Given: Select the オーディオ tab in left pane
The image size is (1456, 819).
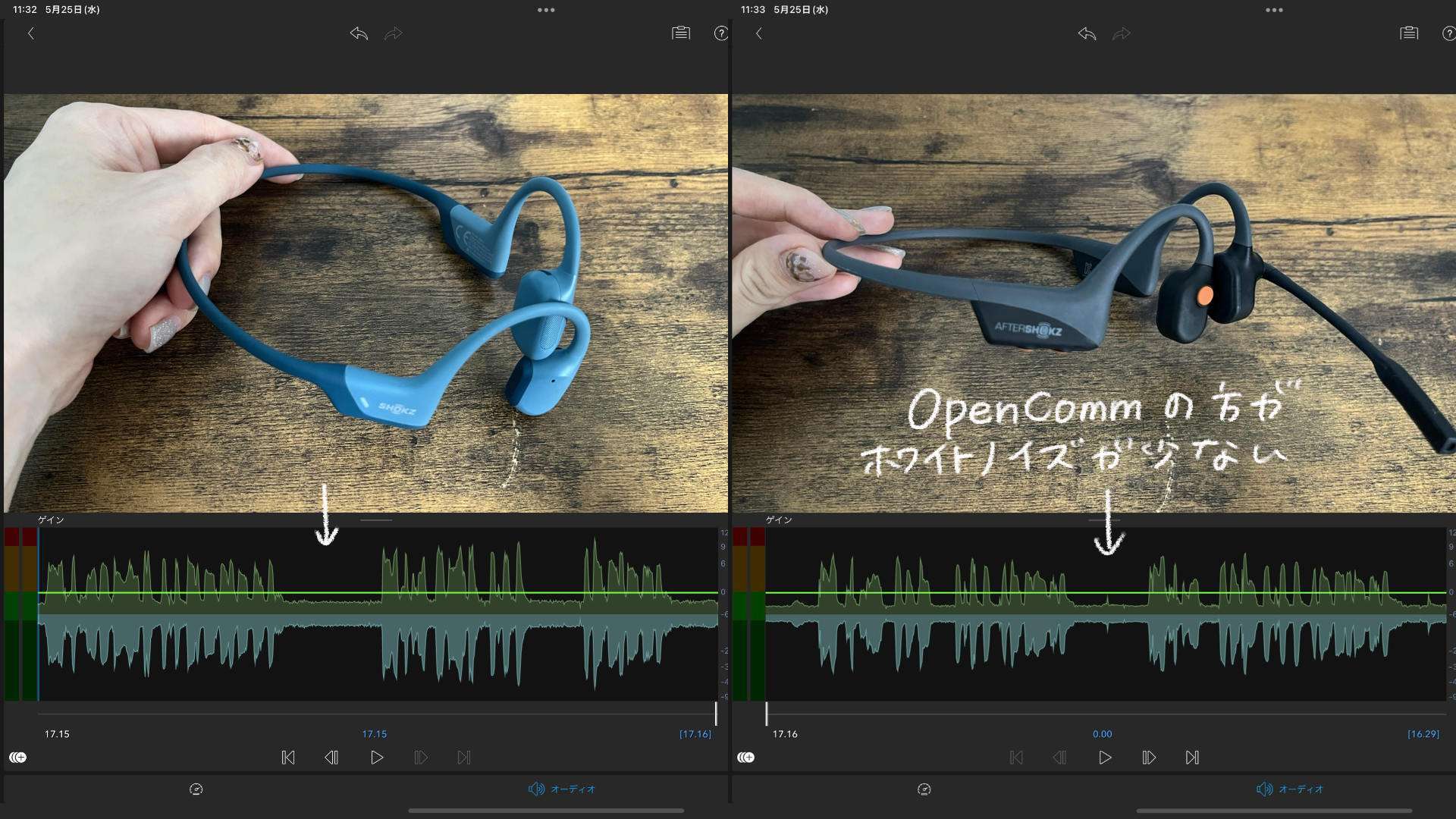Looking at the screenshot, I should click(562, 789).
